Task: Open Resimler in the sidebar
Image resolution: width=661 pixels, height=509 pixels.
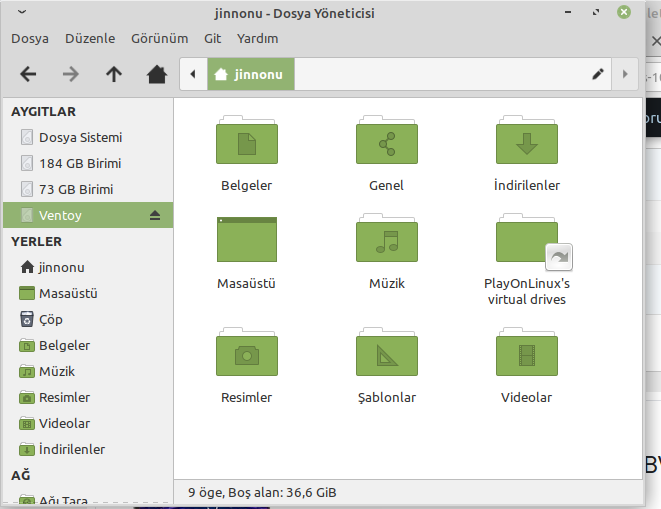Action: 88,397
